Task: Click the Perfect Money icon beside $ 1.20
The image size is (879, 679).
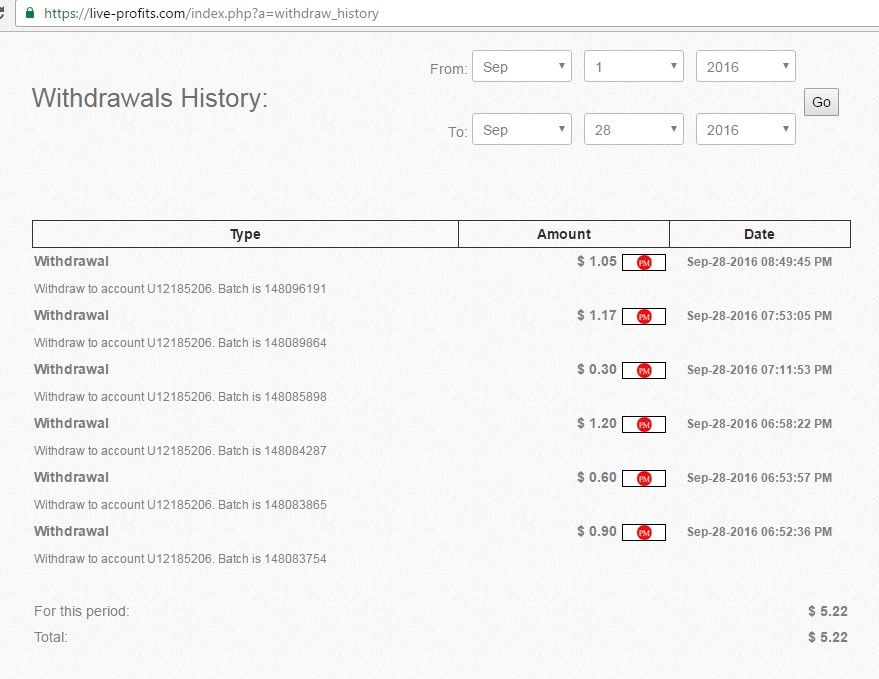Action: pyautogui.click(x=644, y=424)
